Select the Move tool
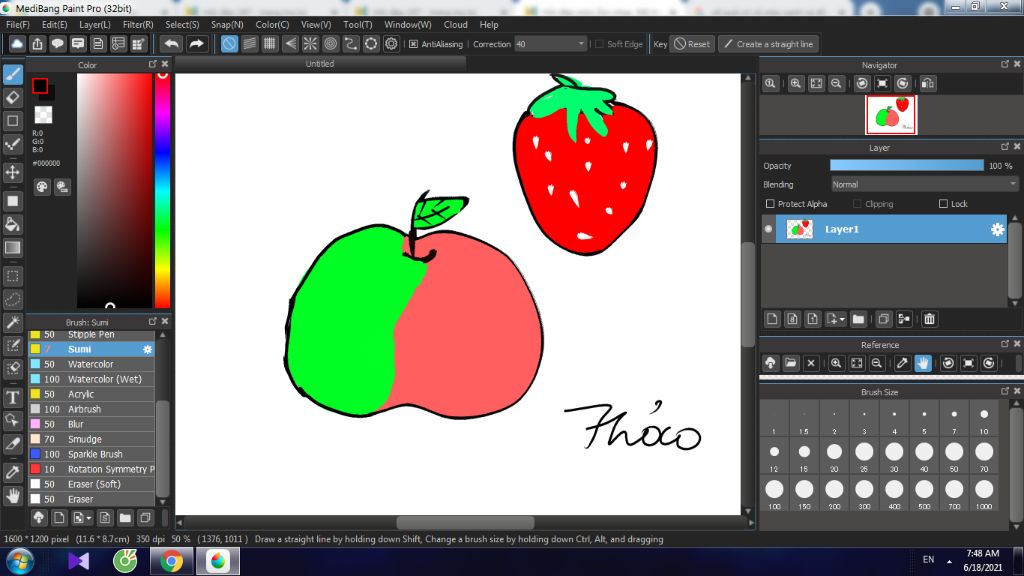Image resolution: width=1024 pixels, height=576 pixels. pos(13,172)
